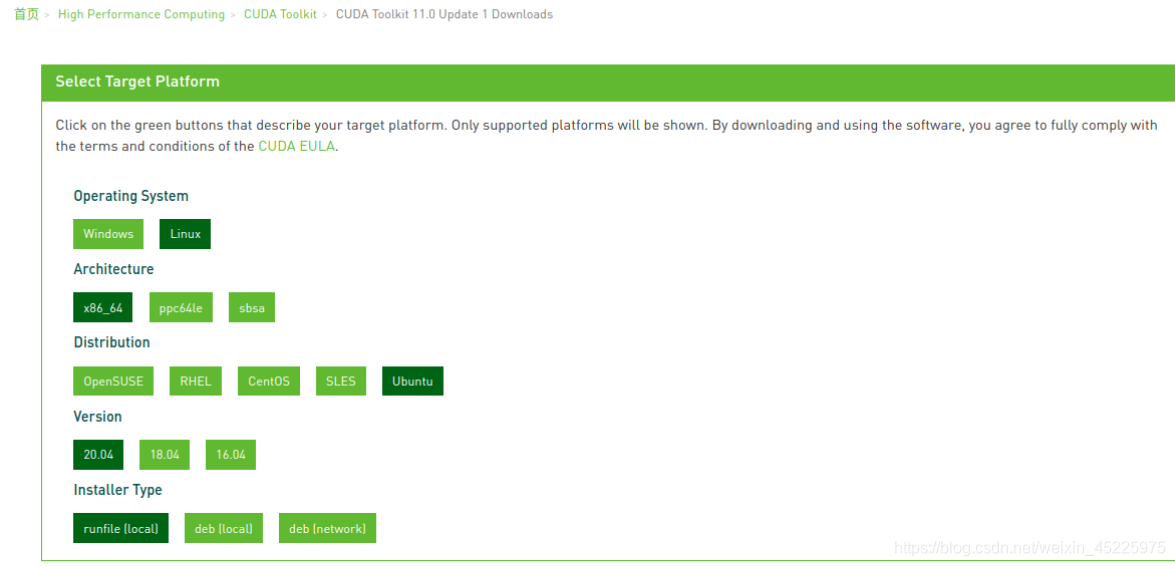Screen dimensions: 1175x566
Task: Select version 16.04
Action: [231, 454]
